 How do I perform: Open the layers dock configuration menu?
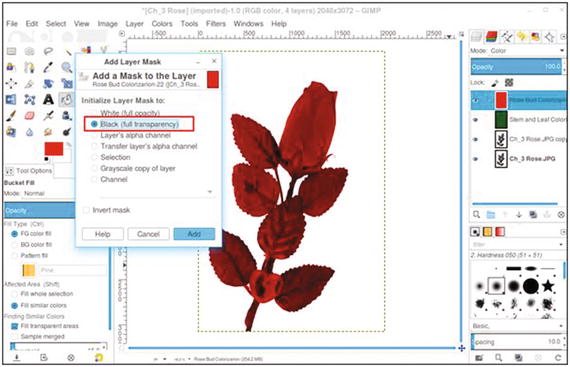click(563, 37)
